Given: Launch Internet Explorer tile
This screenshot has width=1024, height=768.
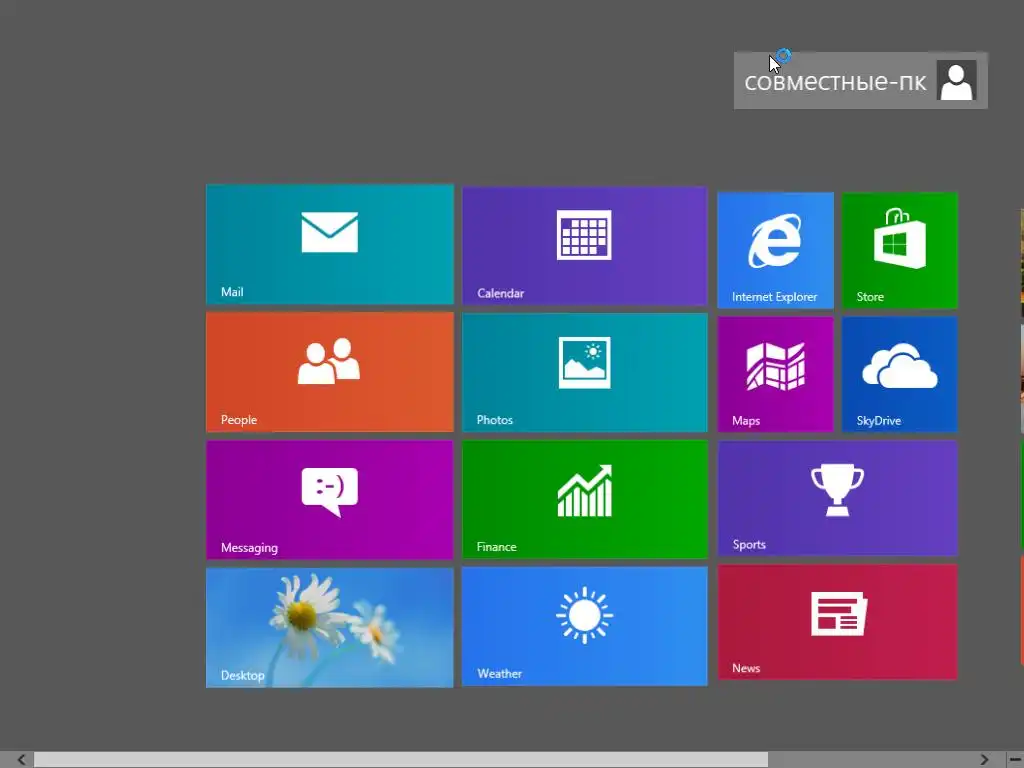Looking at the screenshot, I should tap(775, 250).
